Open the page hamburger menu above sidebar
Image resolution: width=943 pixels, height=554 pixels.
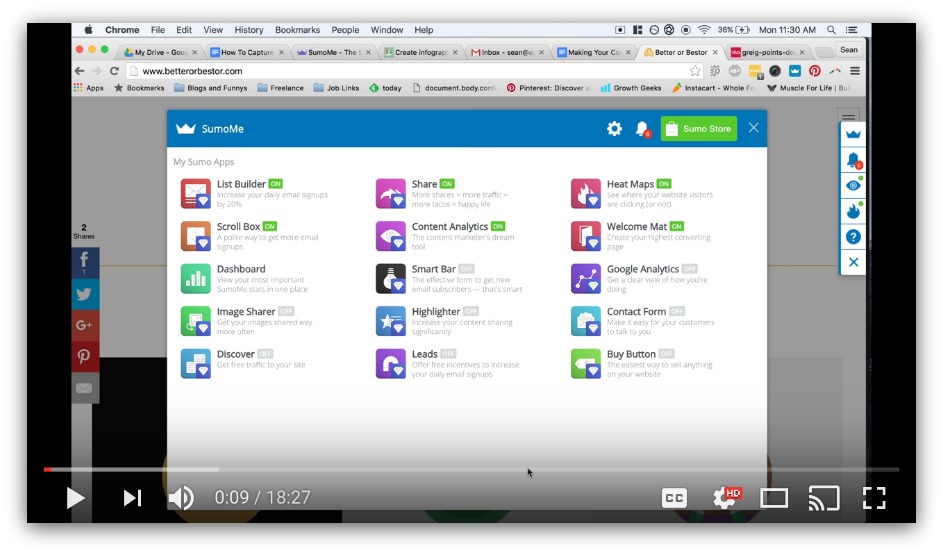click(x=849, y=115)
